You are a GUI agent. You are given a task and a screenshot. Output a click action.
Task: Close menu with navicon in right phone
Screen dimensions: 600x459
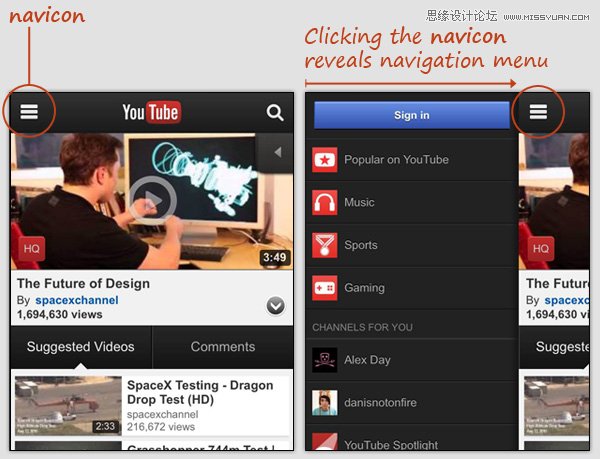tap(538, 112)
